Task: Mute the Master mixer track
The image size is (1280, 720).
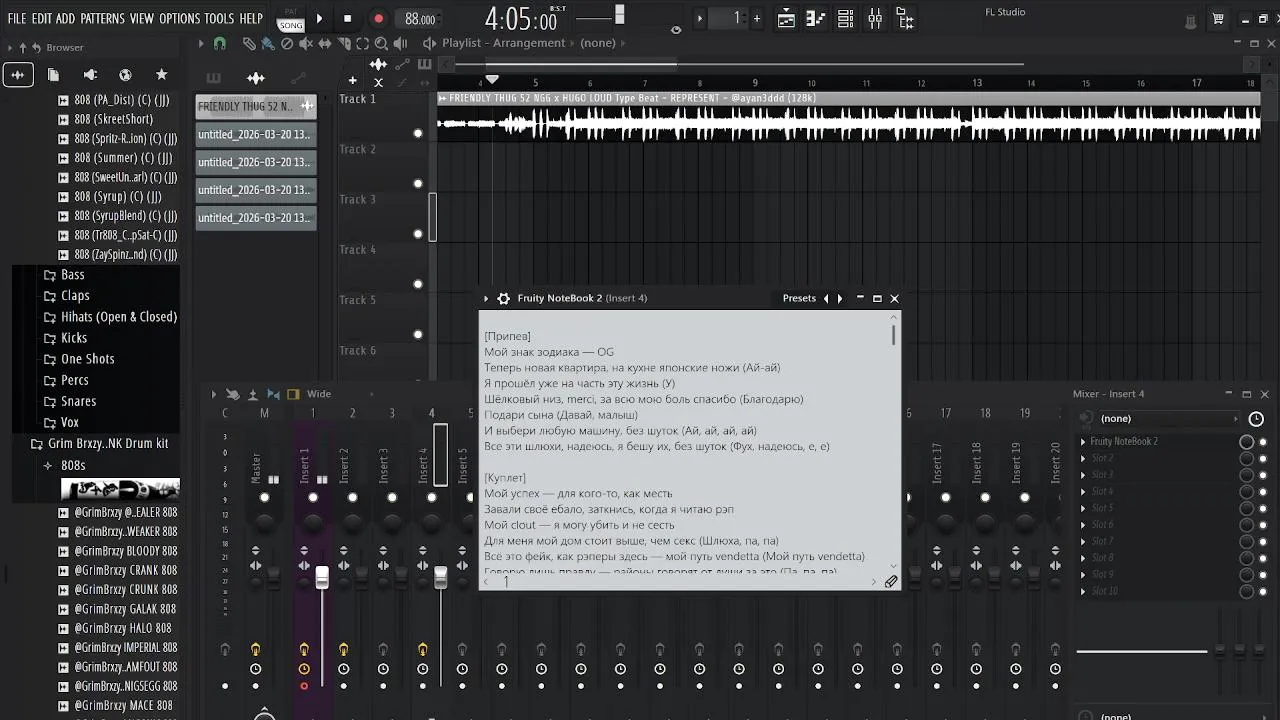Action: click(x=264, y=497)
